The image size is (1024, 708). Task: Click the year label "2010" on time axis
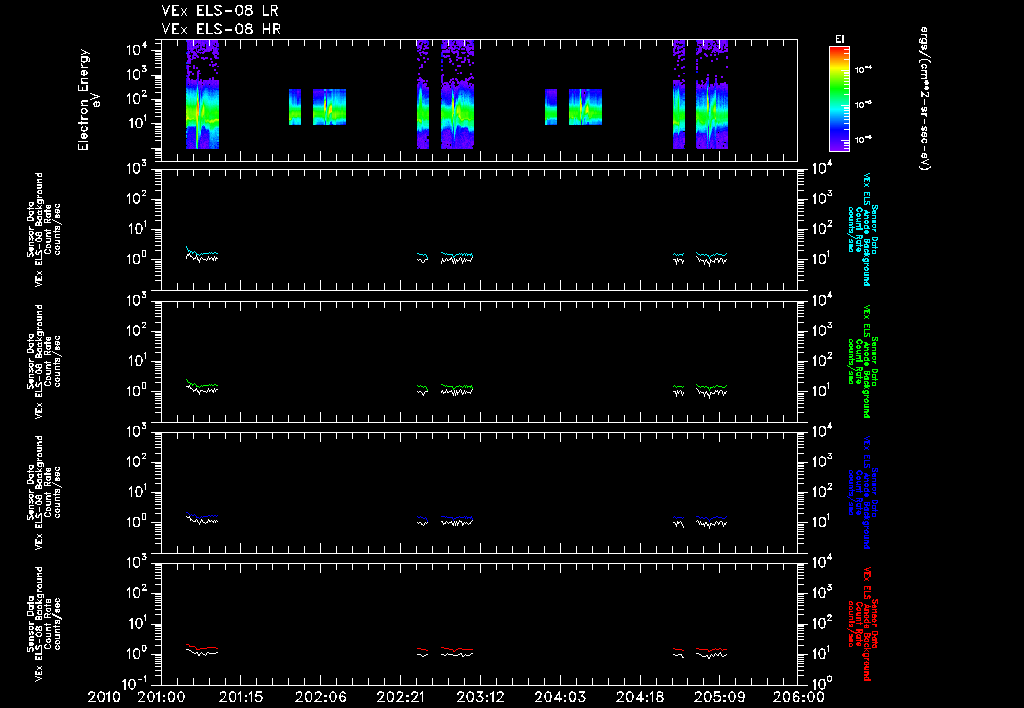(x=104, y=698)
